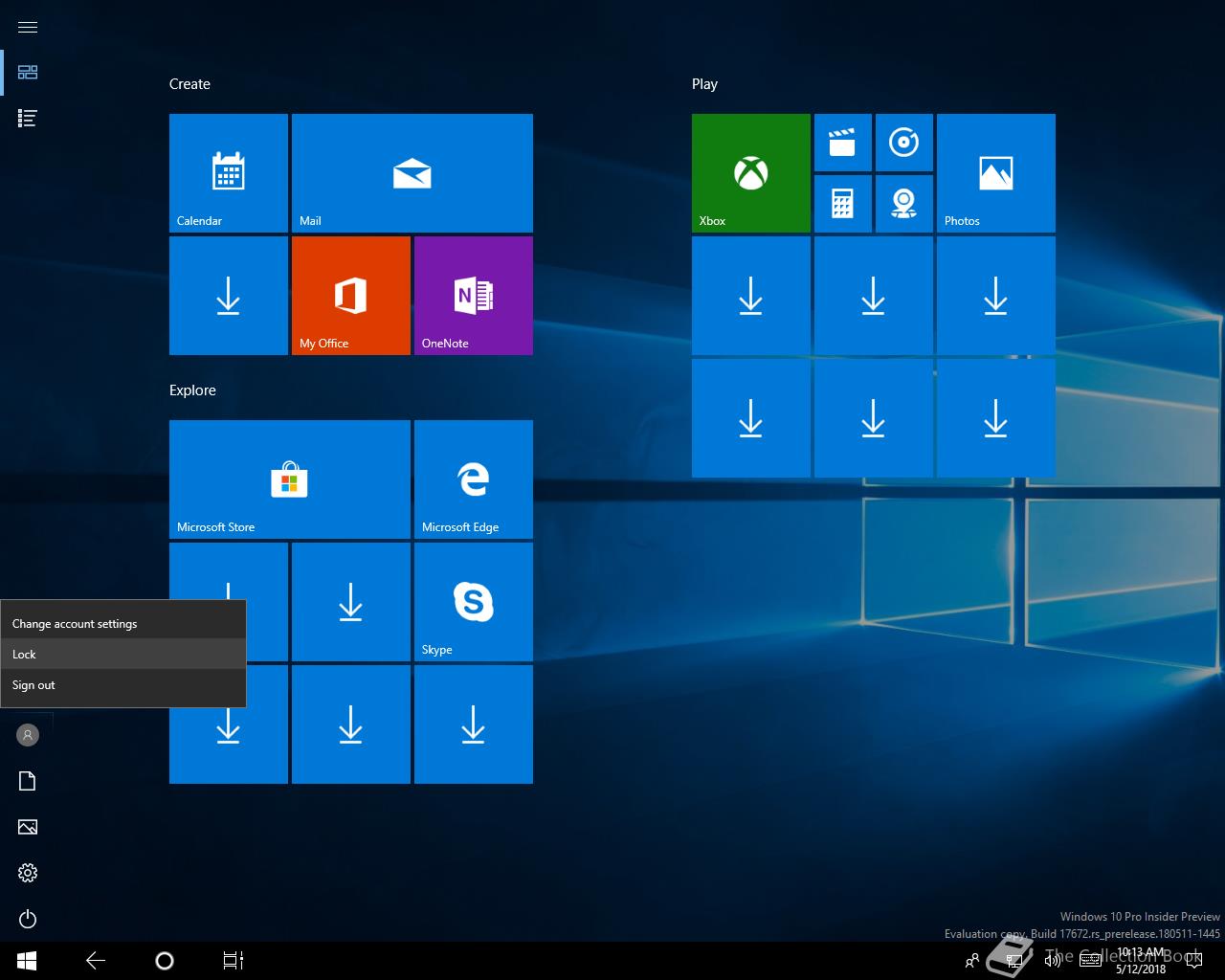Open the Calculator small tile
The image size is (1225, 980).
tap(843, 204)
